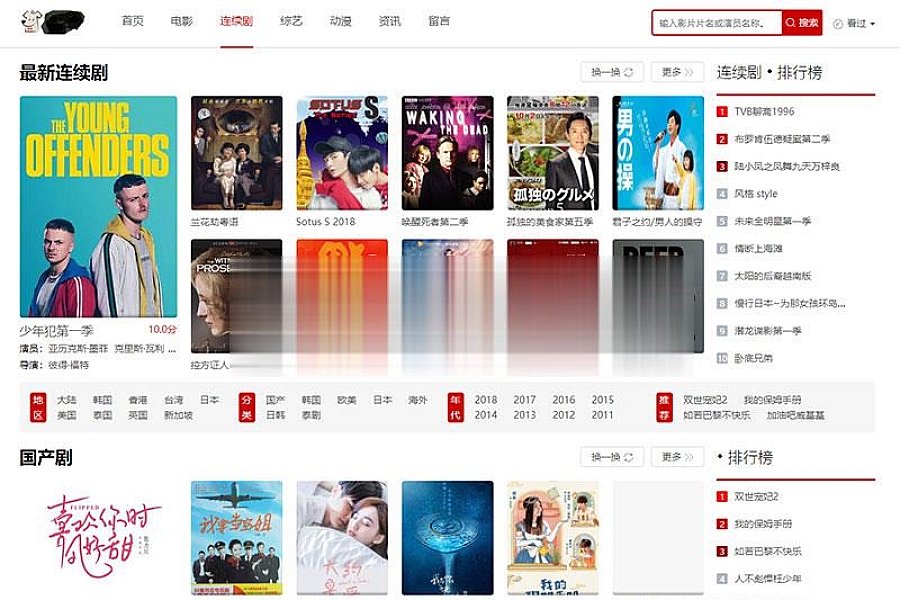The height and width of the screenshot is (600, 900).
Task: Select category 欧美 under 分类
Action: [x=346, y=400]
